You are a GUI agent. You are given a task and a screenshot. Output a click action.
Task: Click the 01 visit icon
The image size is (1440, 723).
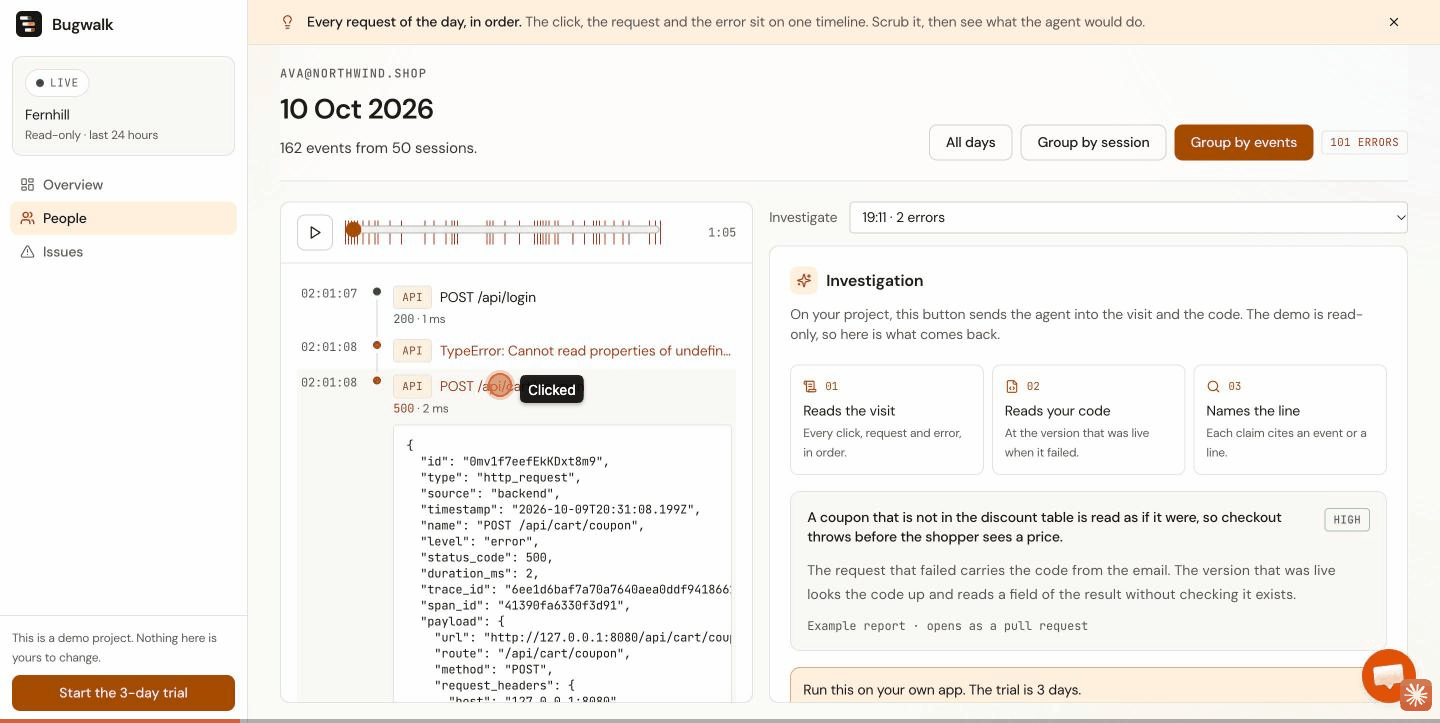point(810,386)
